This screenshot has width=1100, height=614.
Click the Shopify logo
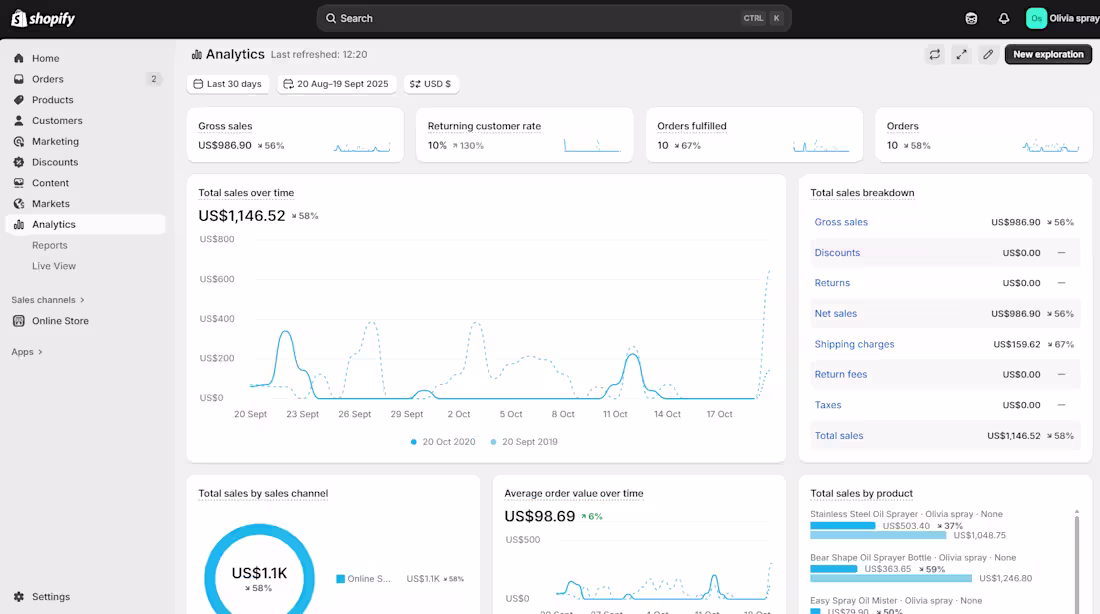pyautogui.click(x=43, y=18)
